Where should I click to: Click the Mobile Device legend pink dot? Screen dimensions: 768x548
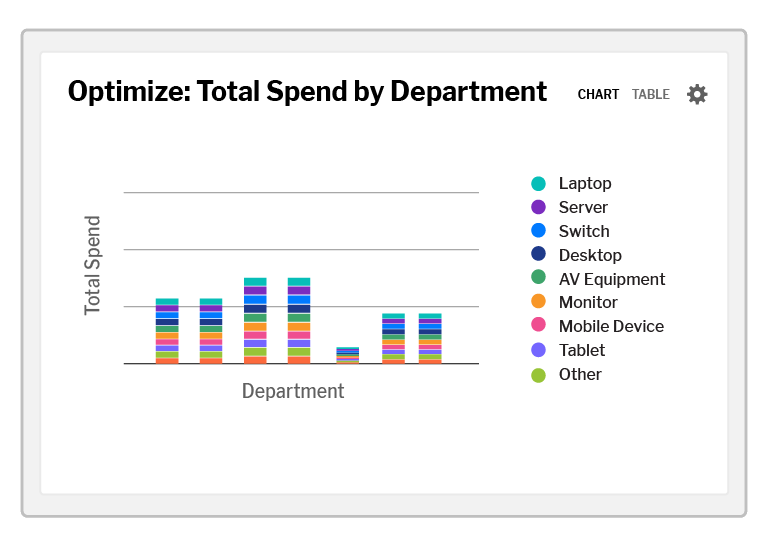(538, 325)
